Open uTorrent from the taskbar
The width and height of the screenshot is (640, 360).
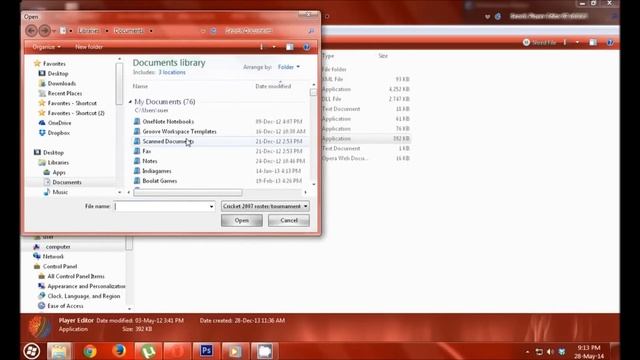coord(148,351)
